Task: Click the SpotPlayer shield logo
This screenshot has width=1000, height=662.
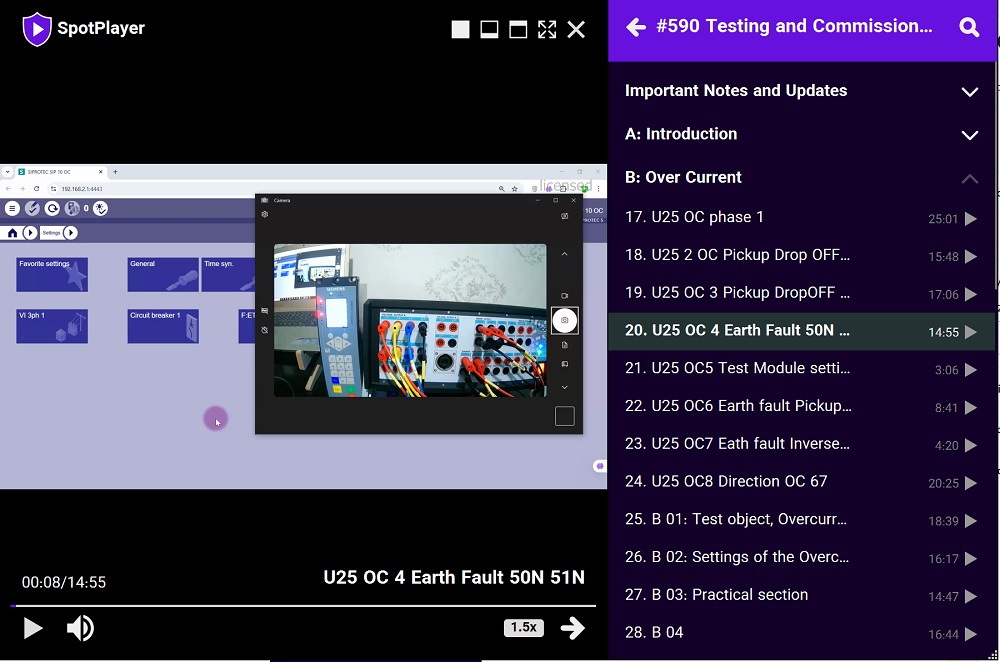Action: [x=37, y=29]
